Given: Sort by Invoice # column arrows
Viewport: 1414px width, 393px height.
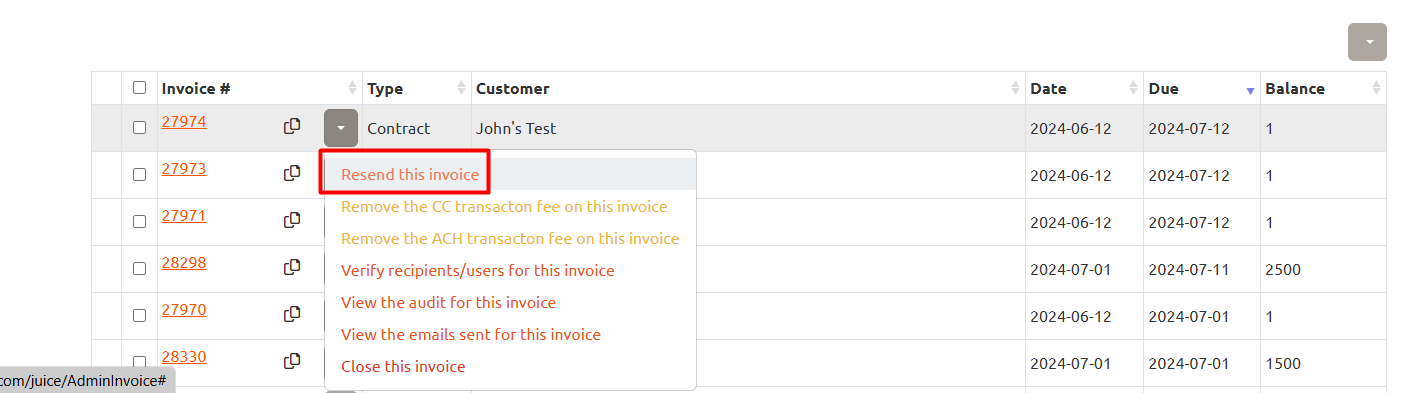Looking at the screenshot, I should (x=352, y=88).
